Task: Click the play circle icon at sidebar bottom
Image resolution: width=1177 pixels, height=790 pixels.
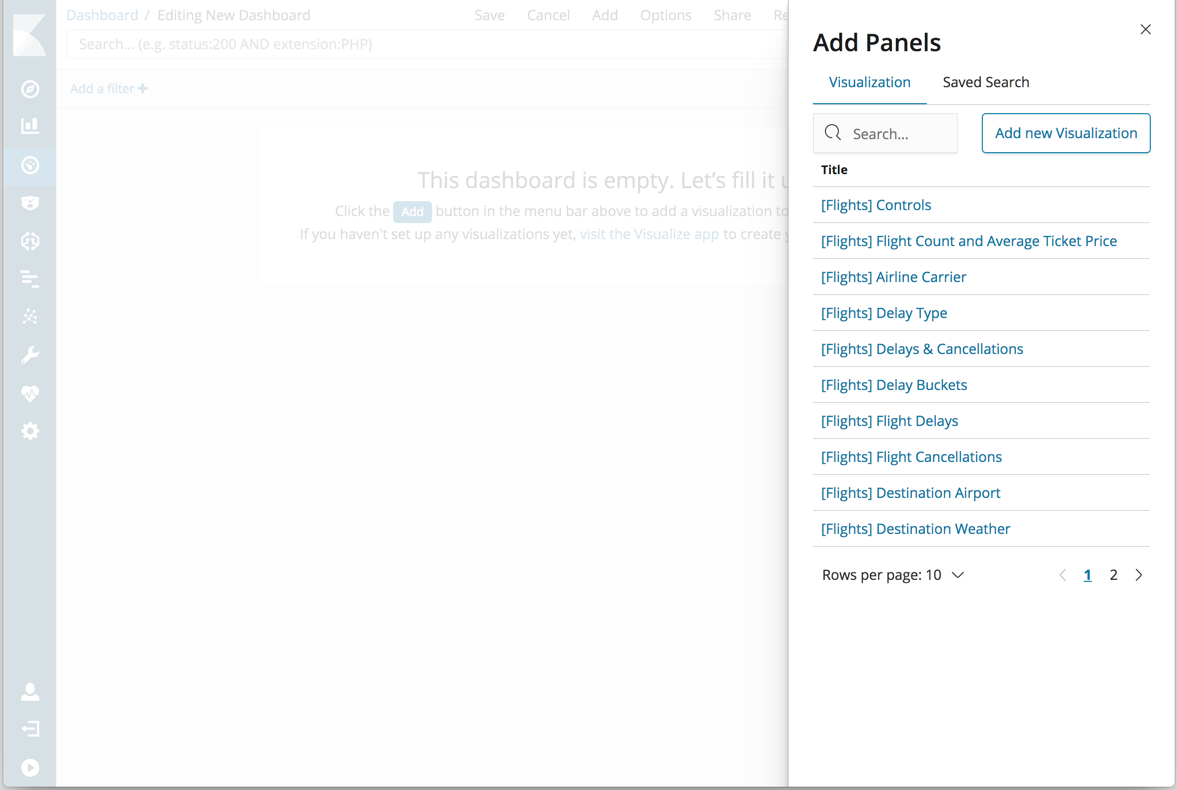Action: [30, 767]
